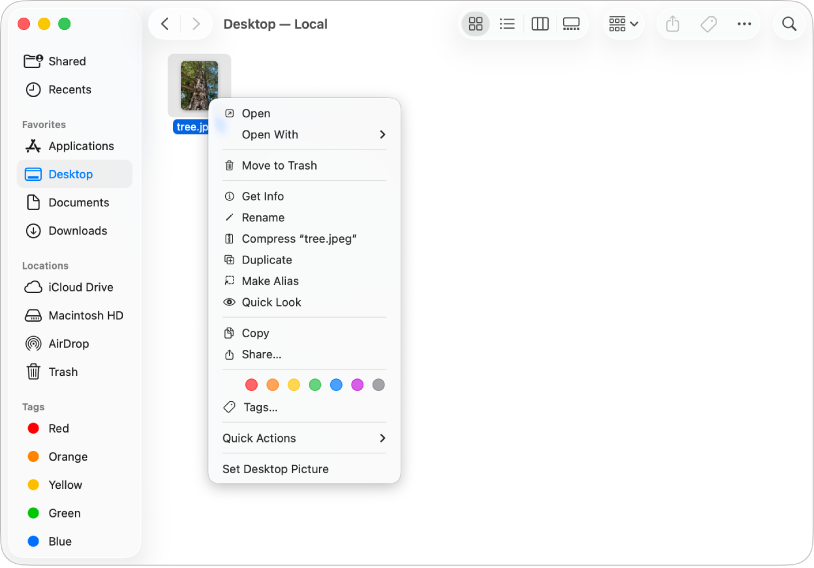Select Get Info in the context menu
This screenshot has height=568, width=814.
tap(262, 197)
